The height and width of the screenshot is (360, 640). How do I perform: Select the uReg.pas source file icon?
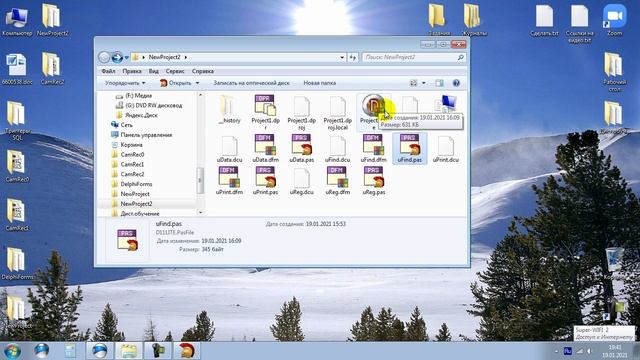pos(373,177)
